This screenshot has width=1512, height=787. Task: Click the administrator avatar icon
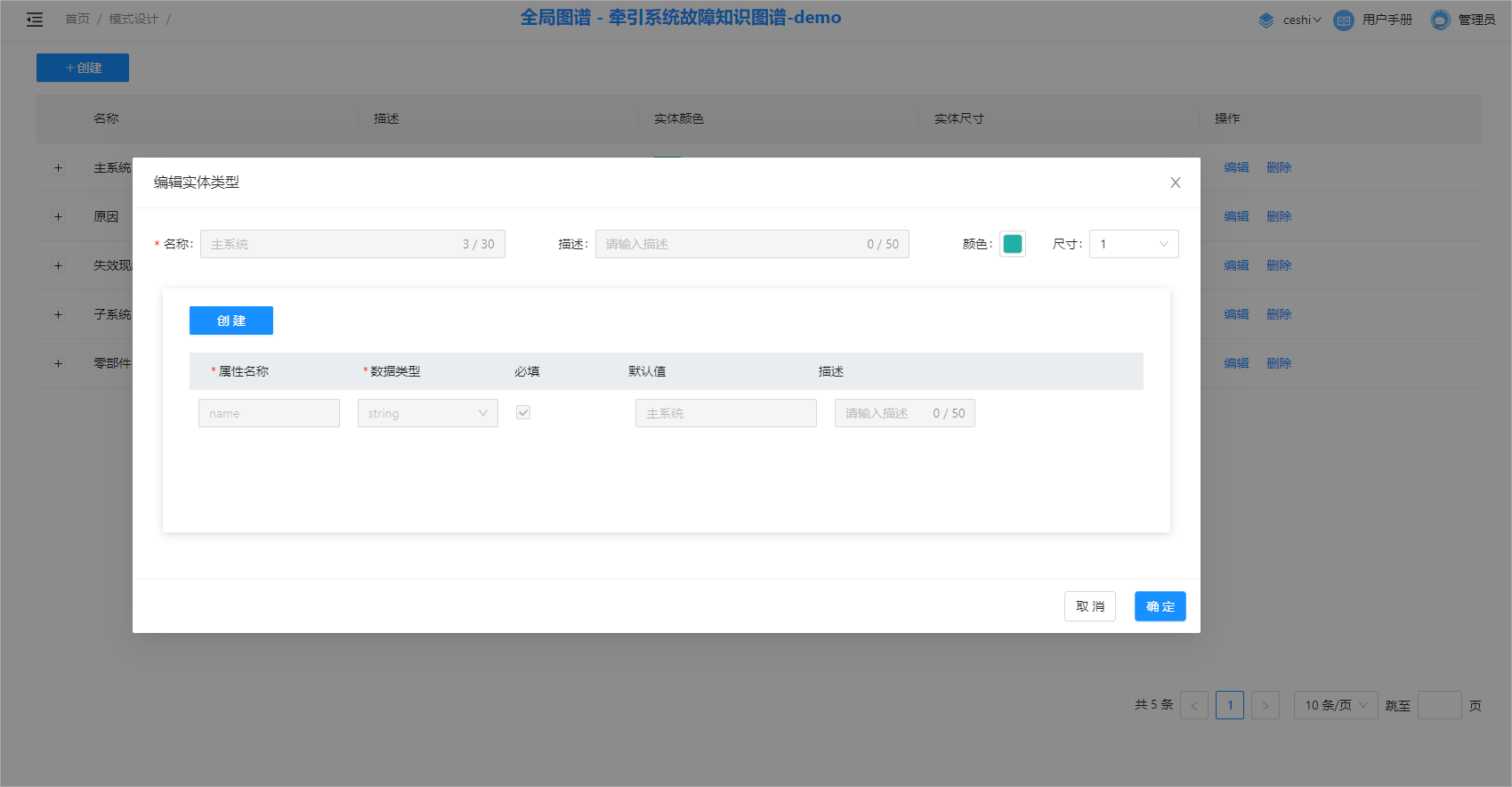(x=1439, y=20)
